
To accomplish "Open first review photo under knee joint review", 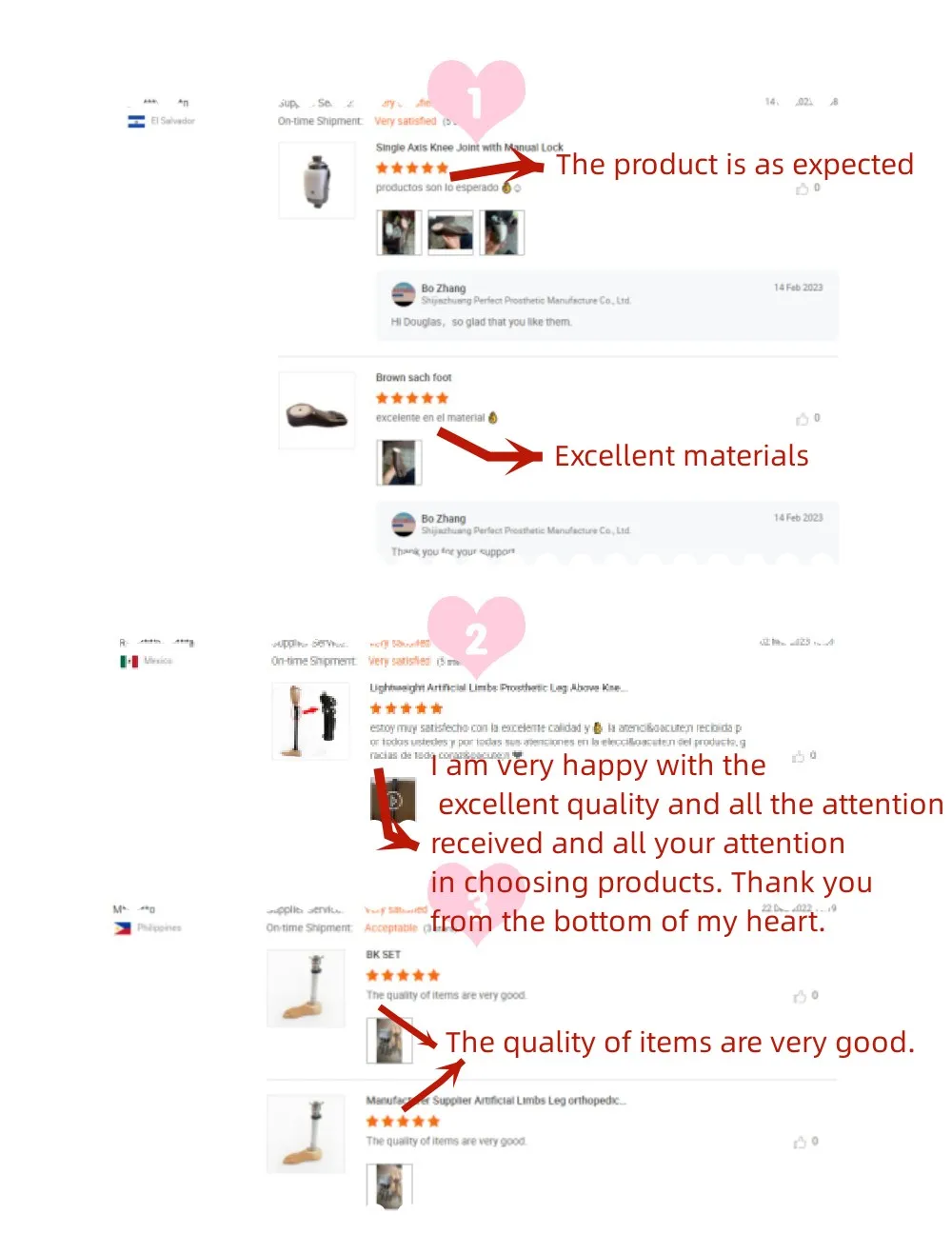I will 399,231.
